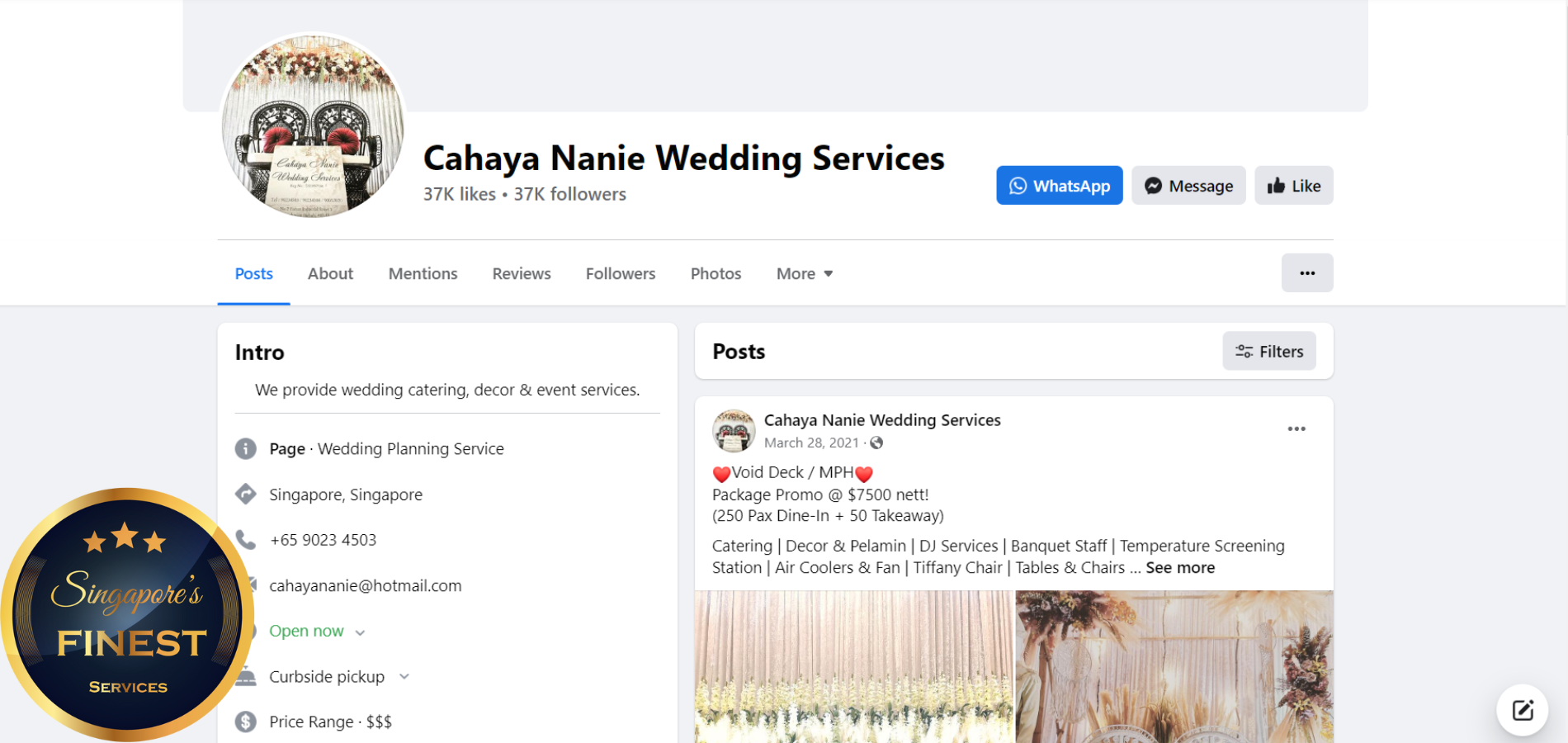Viewport: 1568px width, 743px height.
Task: Open the post's three-dot options menu
Action: click(1296, 429)
